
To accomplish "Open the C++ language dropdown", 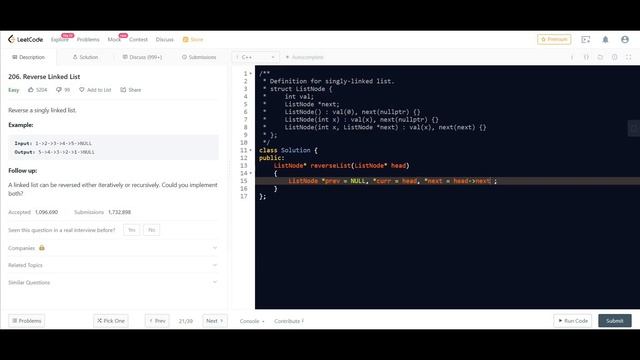I will pyautogui.click(x=256, y=57).
